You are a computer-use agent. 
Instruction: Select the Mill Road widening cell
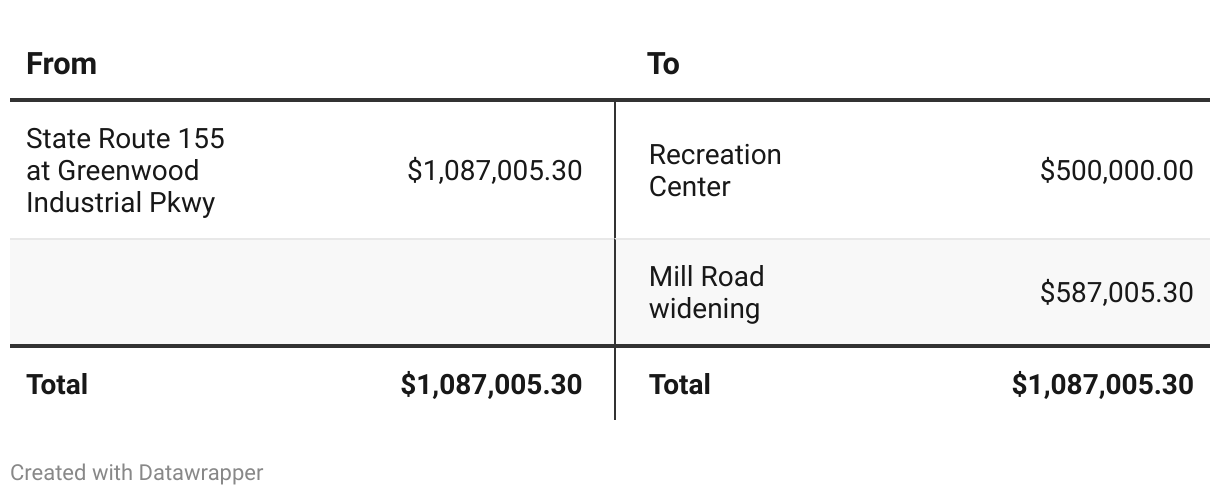706,292
